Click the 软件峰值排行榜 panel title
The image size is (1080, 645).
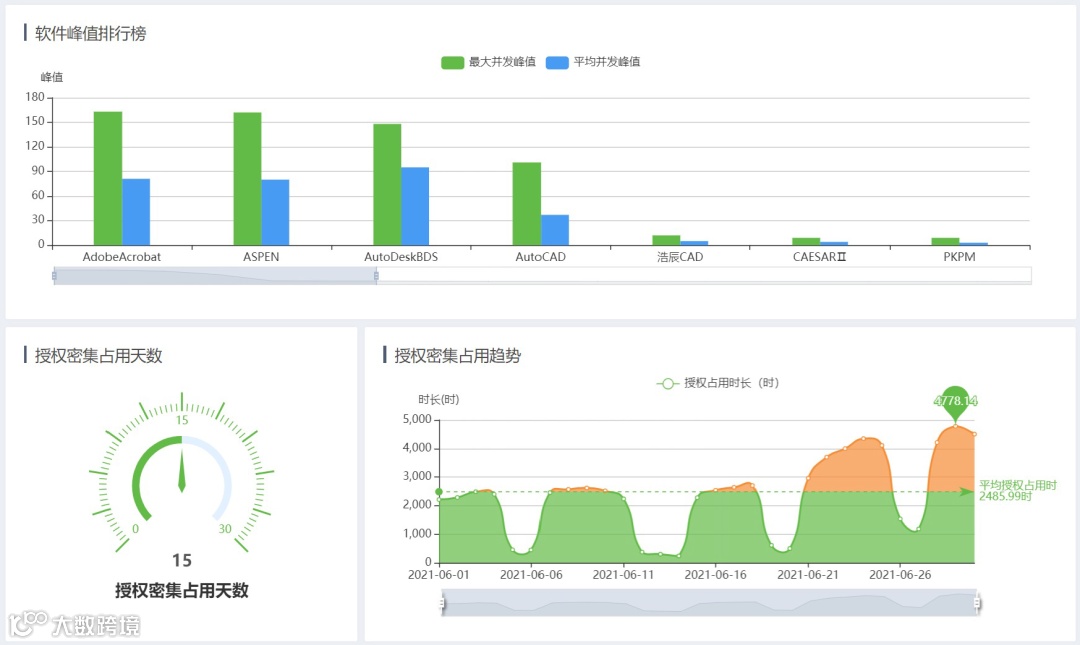(90, 34)
